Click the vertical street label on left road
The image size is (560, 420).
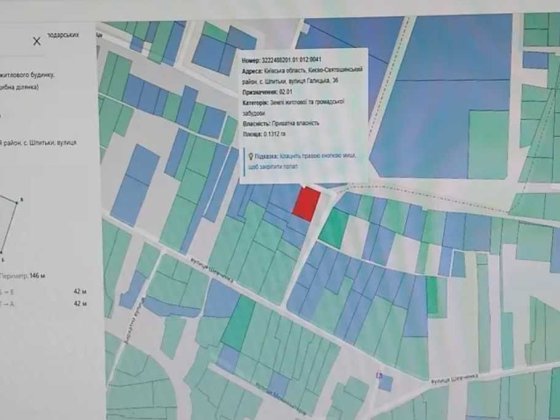coord(135,320)
